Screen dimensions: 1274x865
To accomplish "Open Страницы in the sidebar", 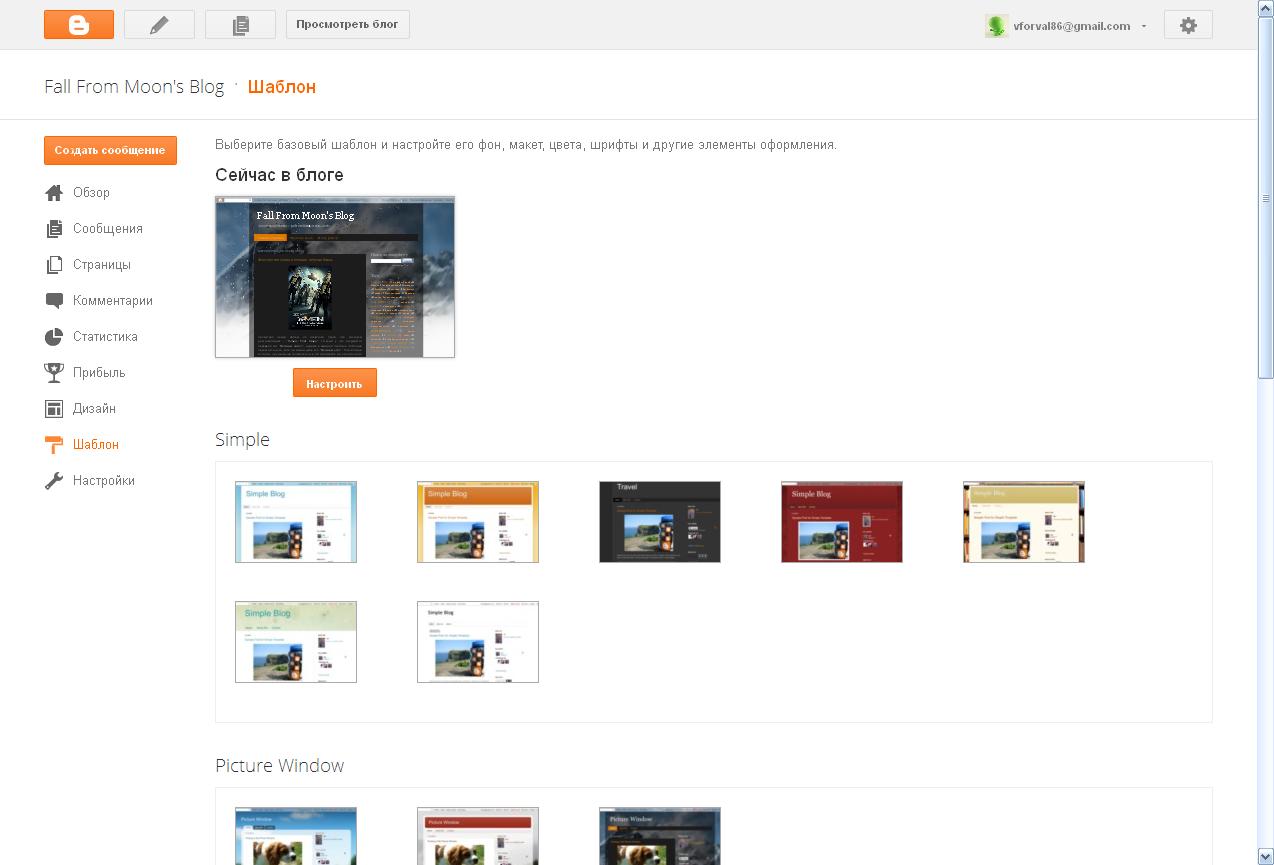I will coord(102,264).
